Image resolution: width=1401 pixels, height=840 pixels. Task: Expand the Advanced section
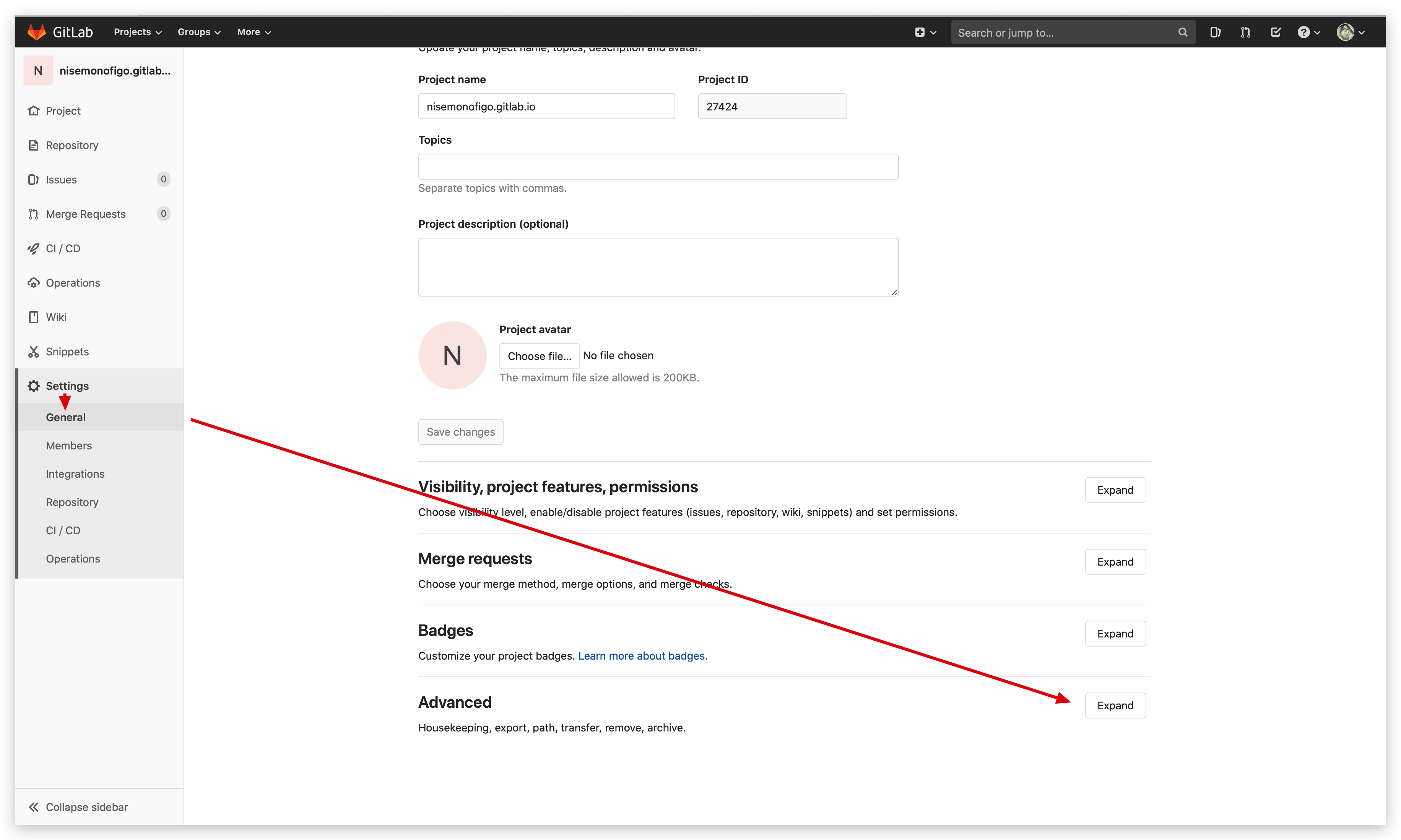click(x=1115, y=706)
